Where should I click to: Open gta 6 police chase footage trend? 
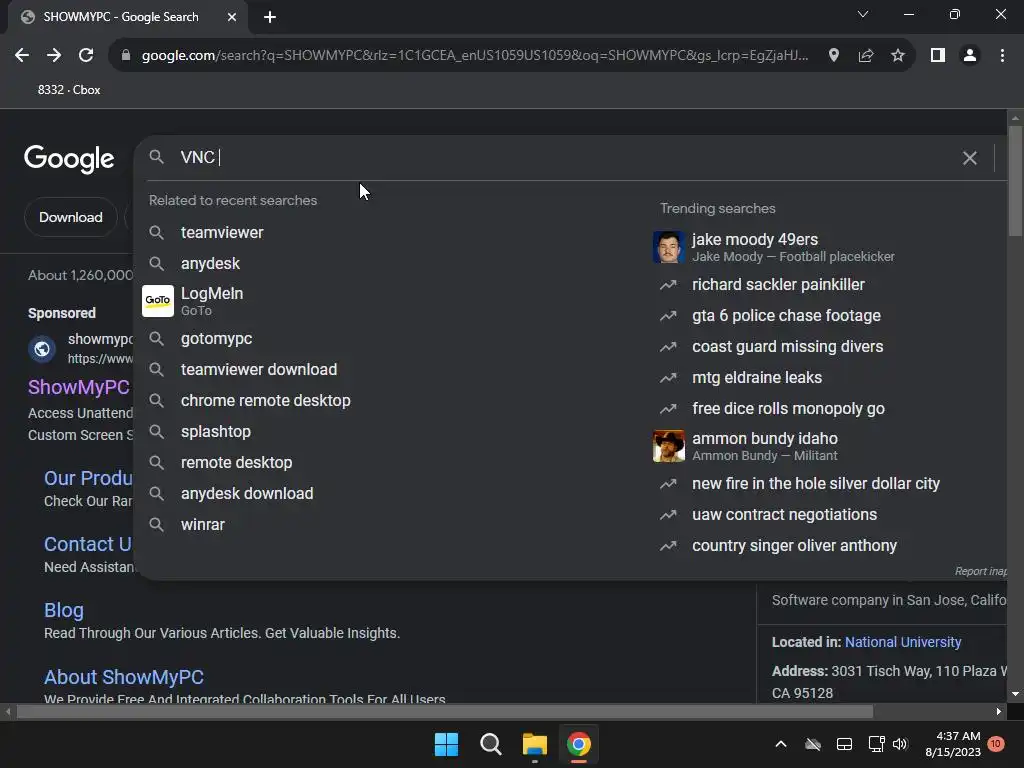tap(786, 315)
